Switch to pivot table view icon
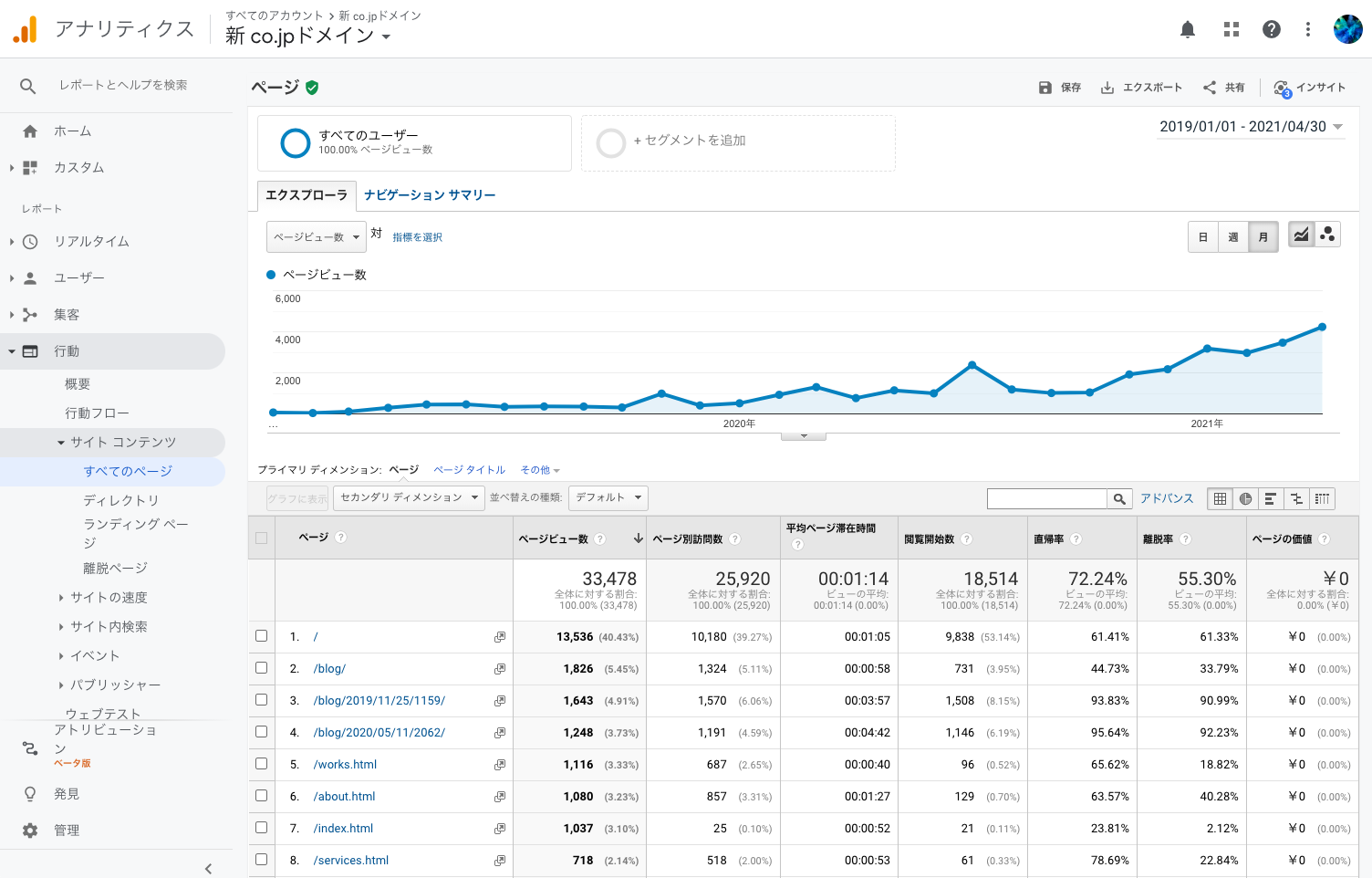The width and height of the screenshot is (1372, 878). click(x=1322, y=498)
